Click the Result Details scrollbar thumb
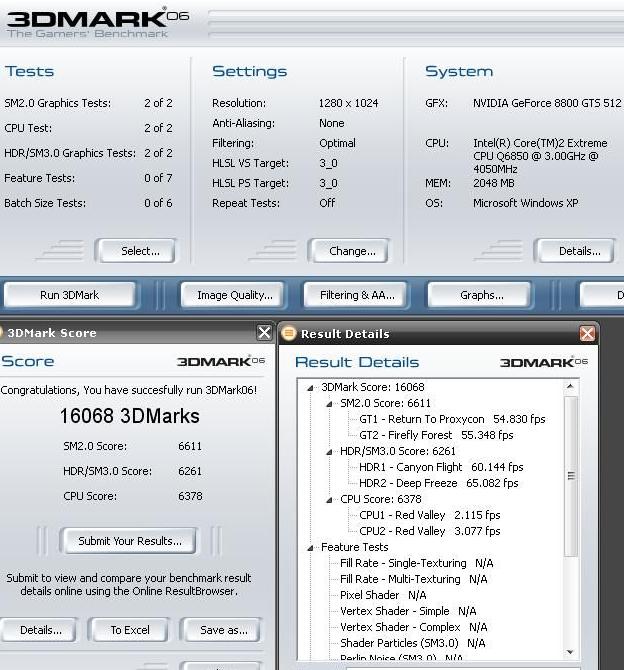This screenshot has height=670, width=624. coord(571,476)
